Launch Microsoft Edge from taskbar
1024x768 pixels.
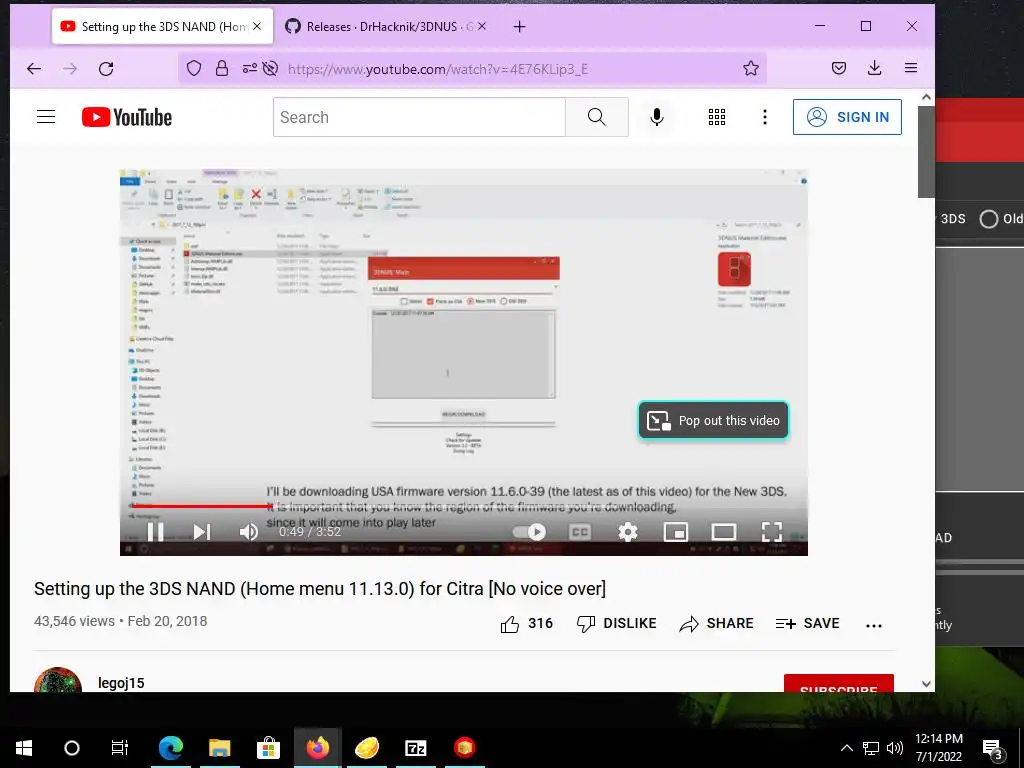click(170, 748)
